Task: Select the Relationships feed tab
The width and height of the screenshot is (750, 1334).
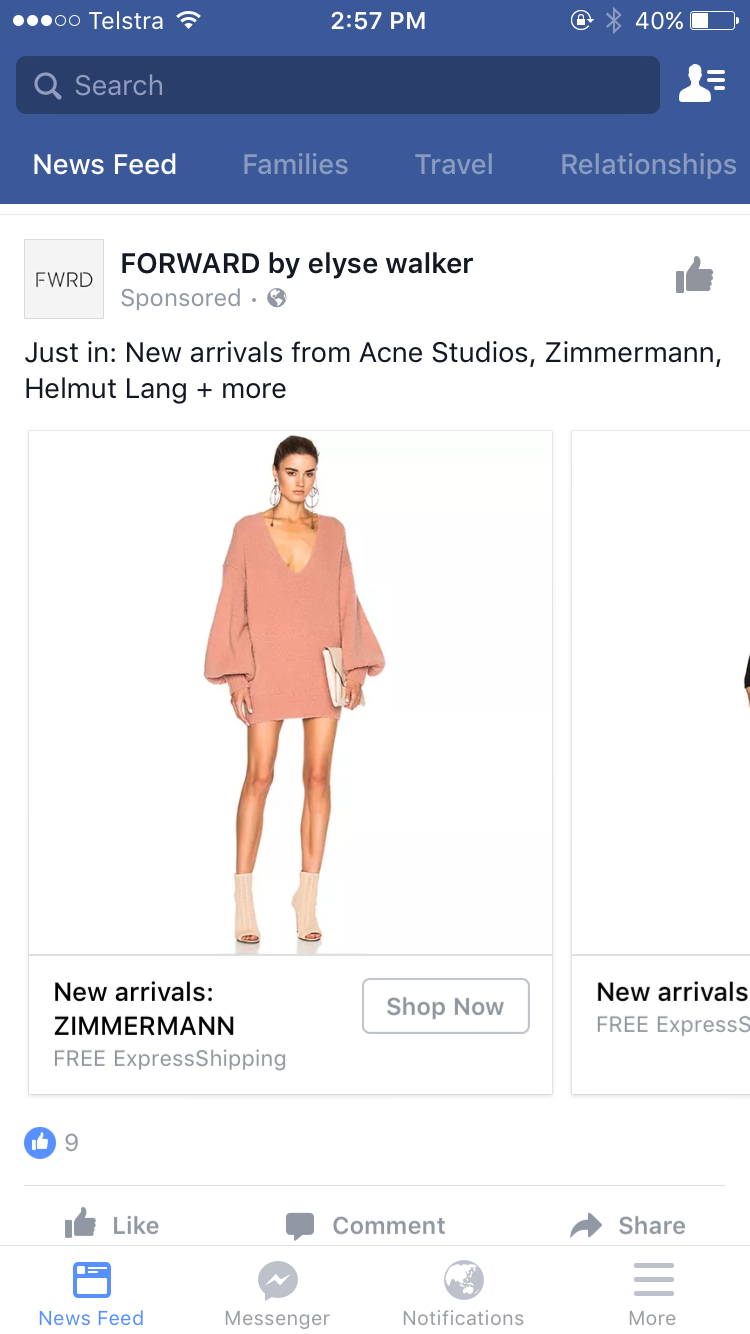Action: 648,165
